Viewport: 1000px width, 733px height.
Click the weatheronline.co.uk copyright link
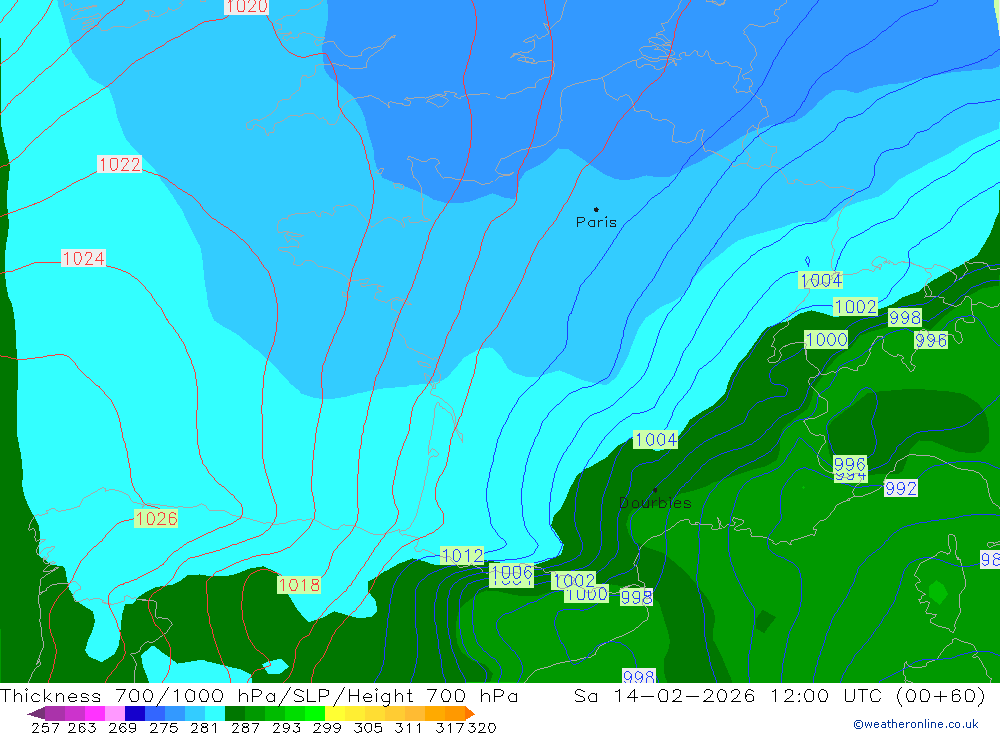point(916,724)
